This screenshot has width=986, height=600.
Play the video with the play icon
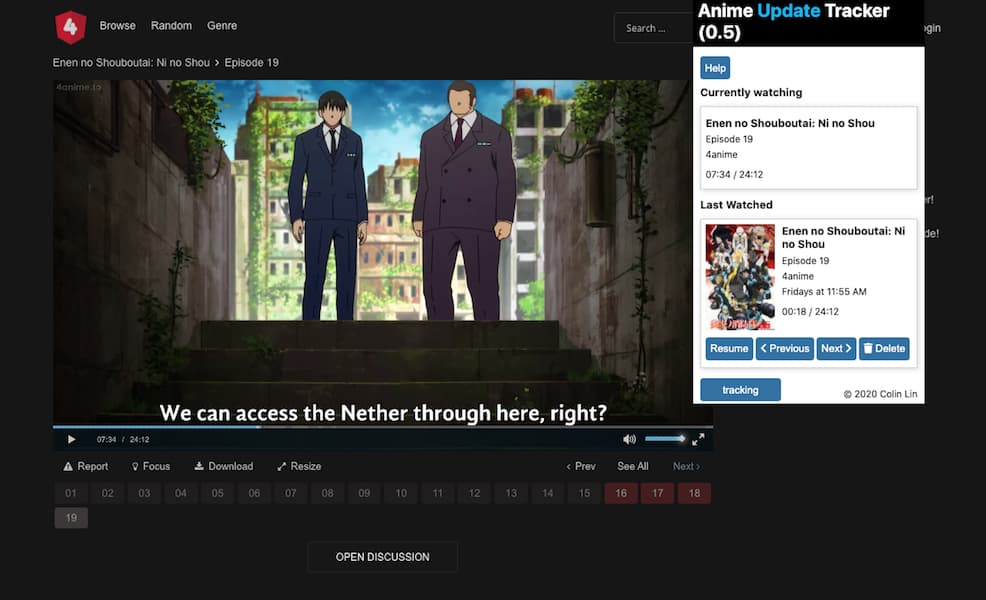pyautogui.click(x=71, y=440)
